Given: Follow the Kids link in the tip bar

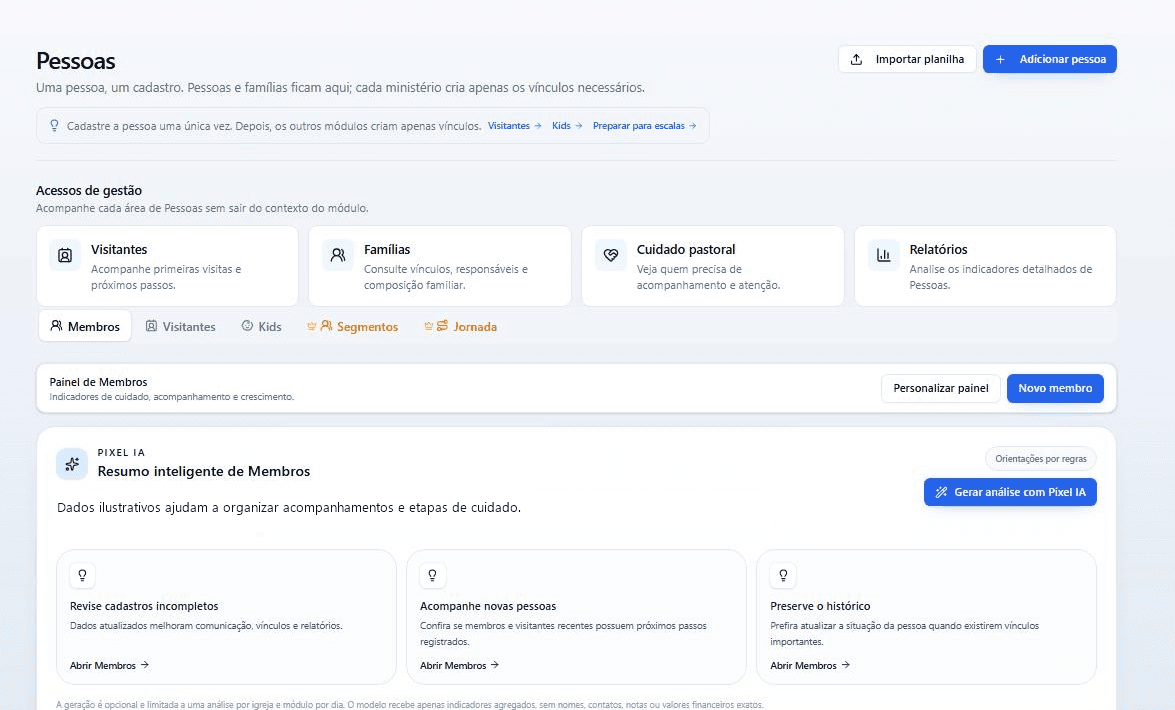Looking at the screenshot, I should [x=567, y=126].
